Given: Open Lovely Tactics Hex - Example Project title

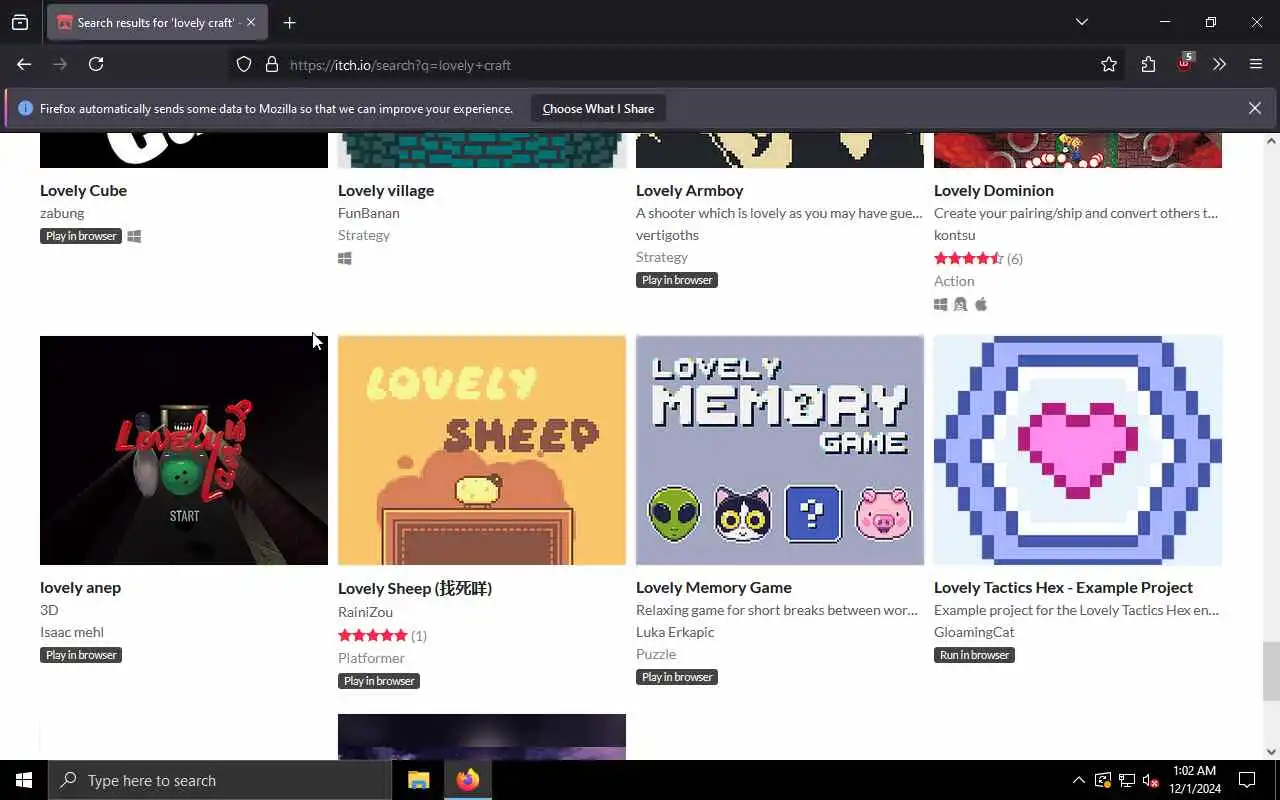Looking at the screenshot, I should click(1063, 587).
